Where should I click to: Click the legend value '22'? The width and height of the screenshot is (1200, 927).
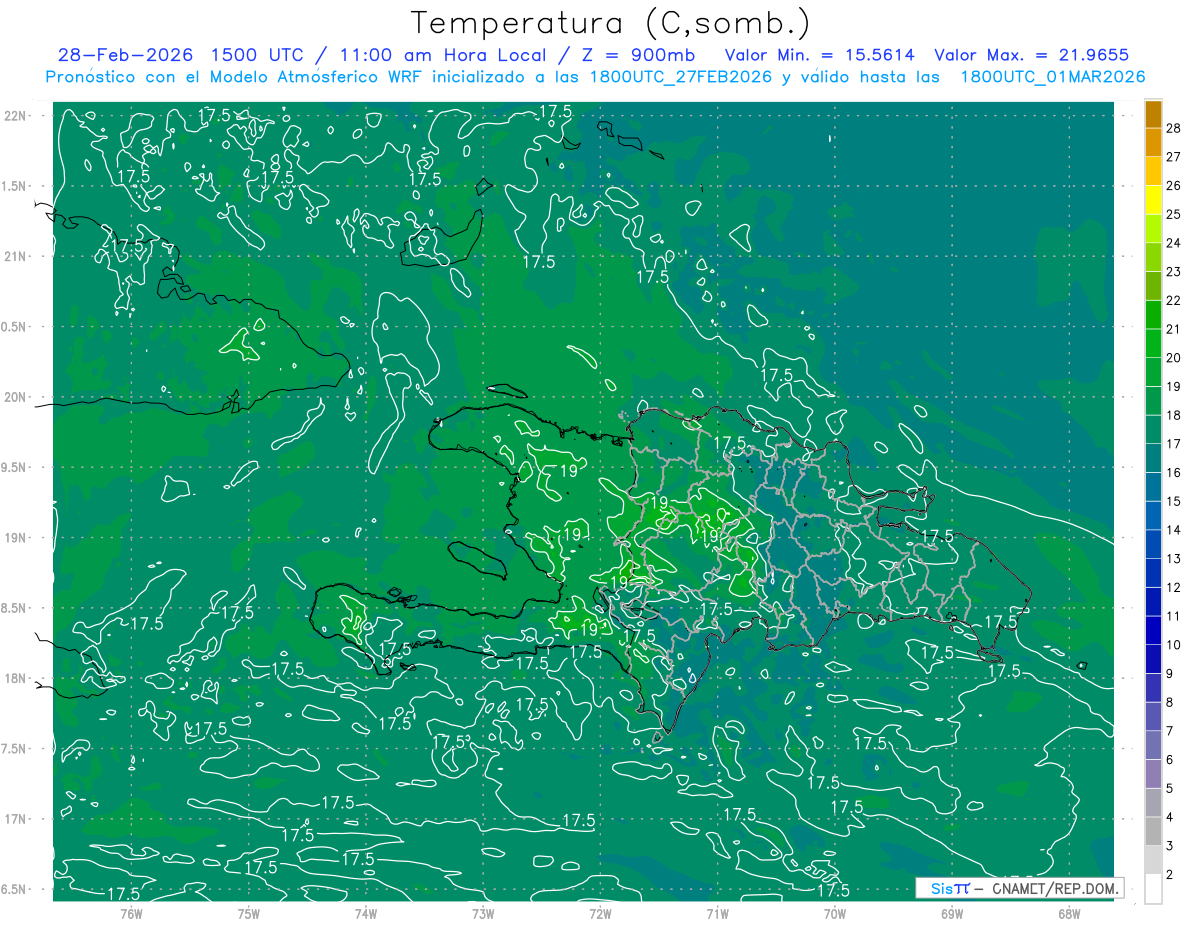[1174, 300]
